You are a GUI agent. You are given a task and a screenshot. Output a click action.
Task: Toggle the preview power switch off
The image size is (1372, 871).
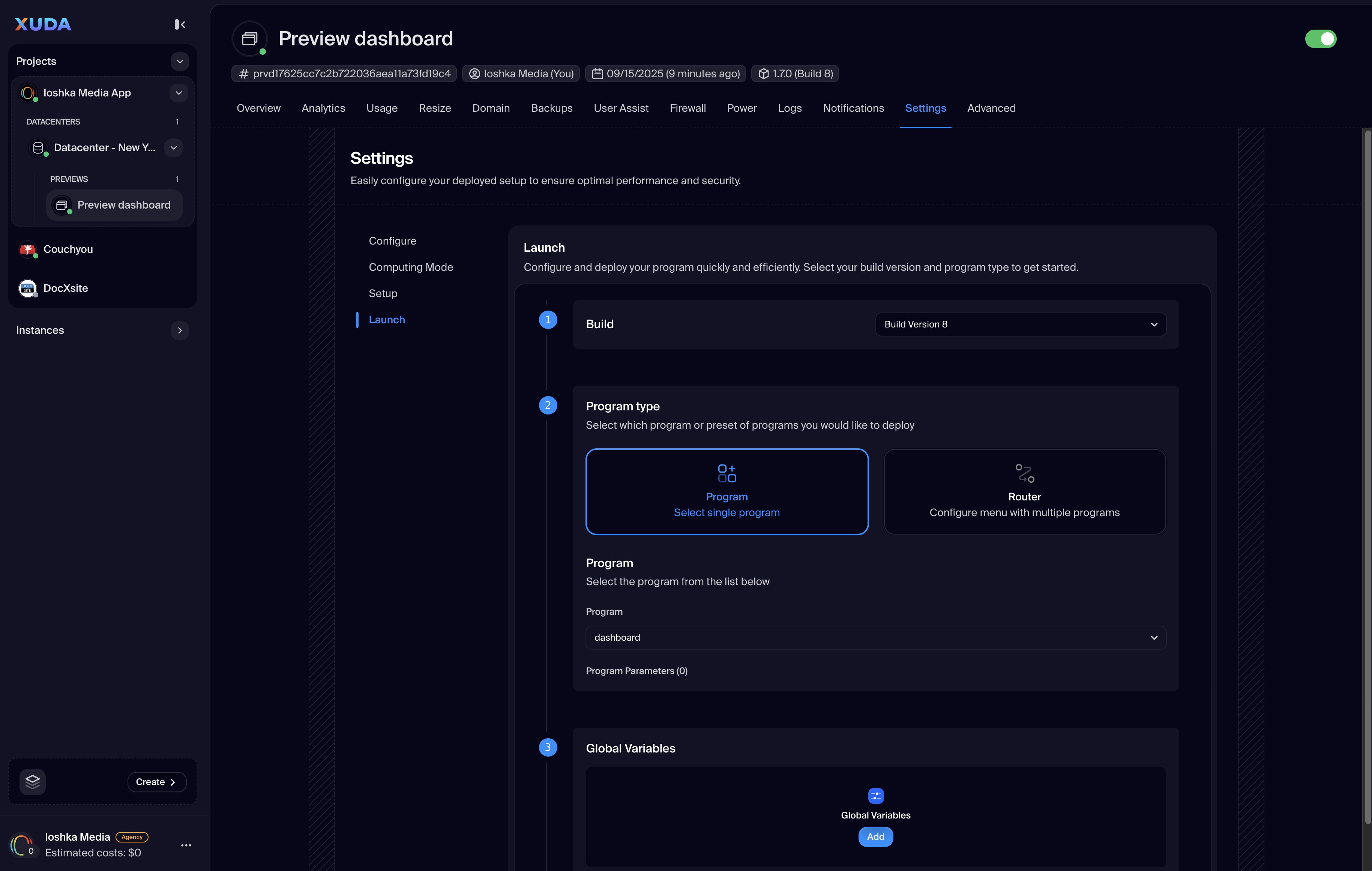[x=1320, y=39]
